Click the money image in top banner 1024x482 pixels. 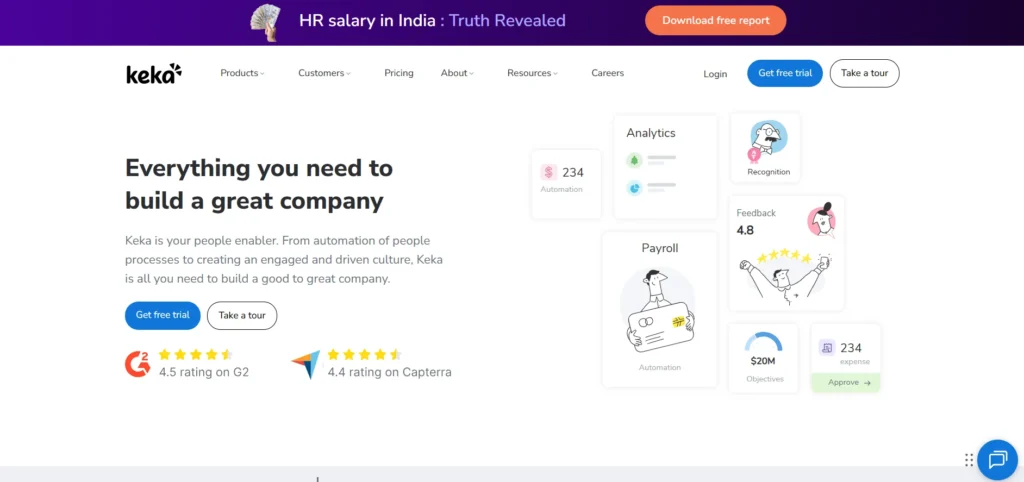(264, 23)
